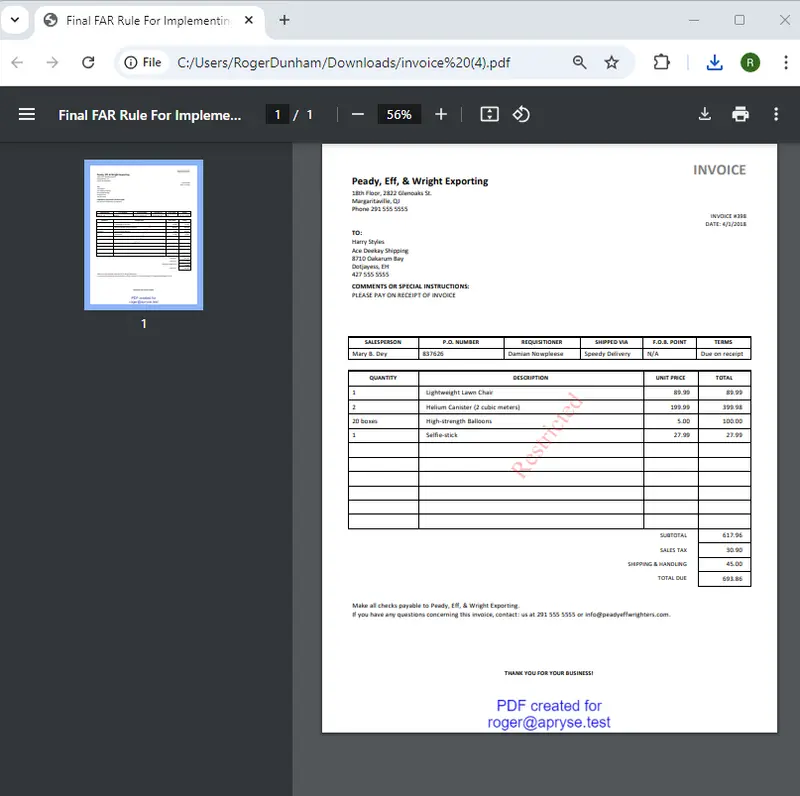Reload the PDF page

tap(88, 62)
